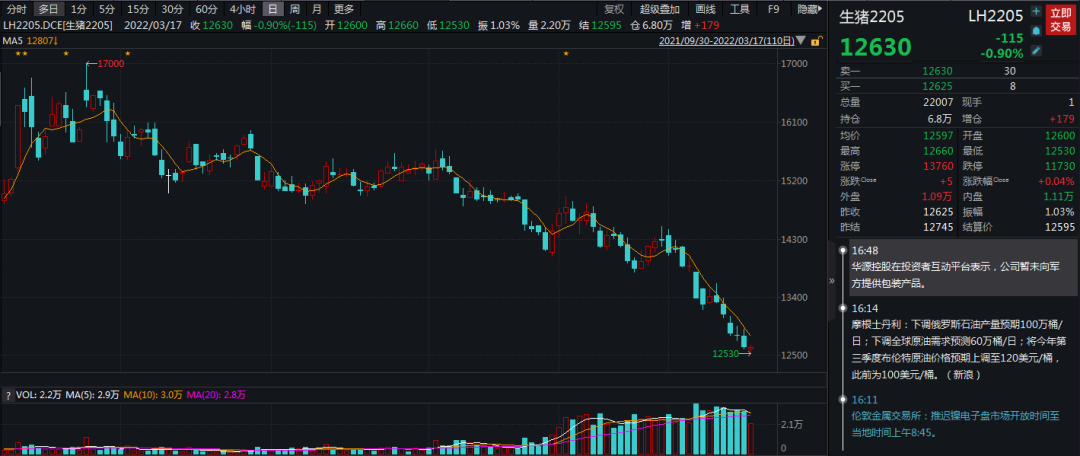Open 更多 more periods dropdown
Image resolution: width=1080 pixels, height=456 pixels.
coord(344,10)
